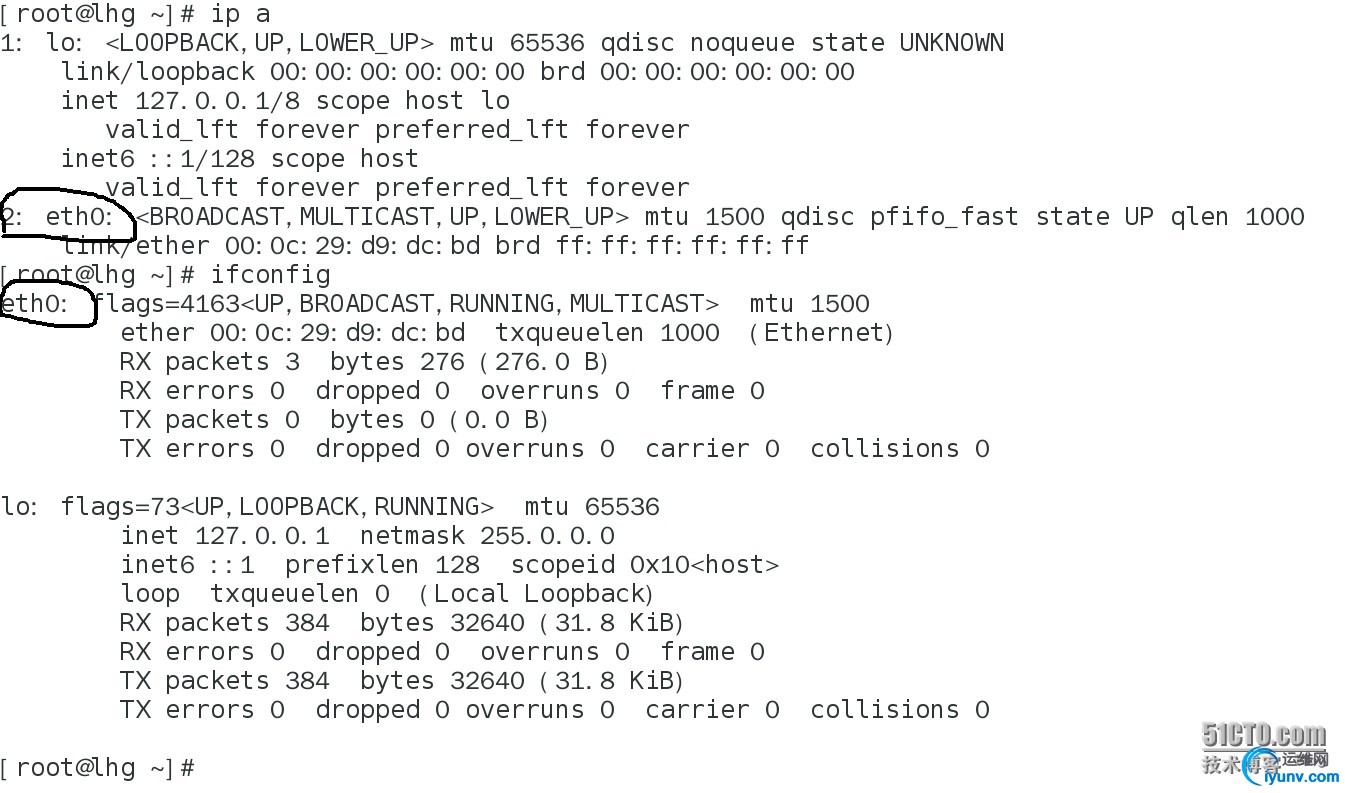Click the 'prefixlen 128' text
This screenshot has height=793, width=1345.
click(x=382, y=565)
